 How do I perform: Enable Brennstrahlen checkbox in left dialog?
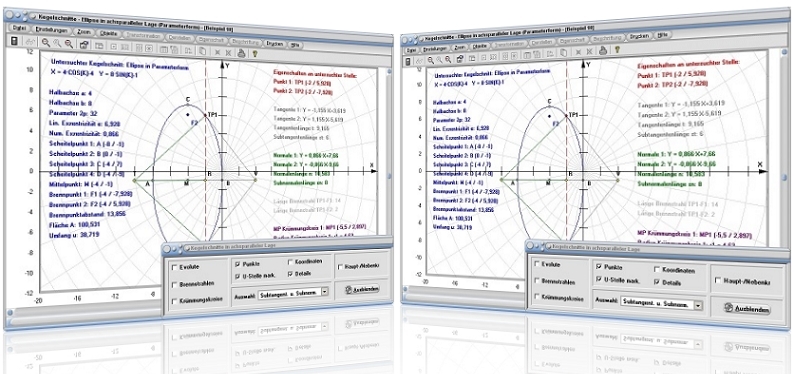pyautogui.click(x=175, y=284)
